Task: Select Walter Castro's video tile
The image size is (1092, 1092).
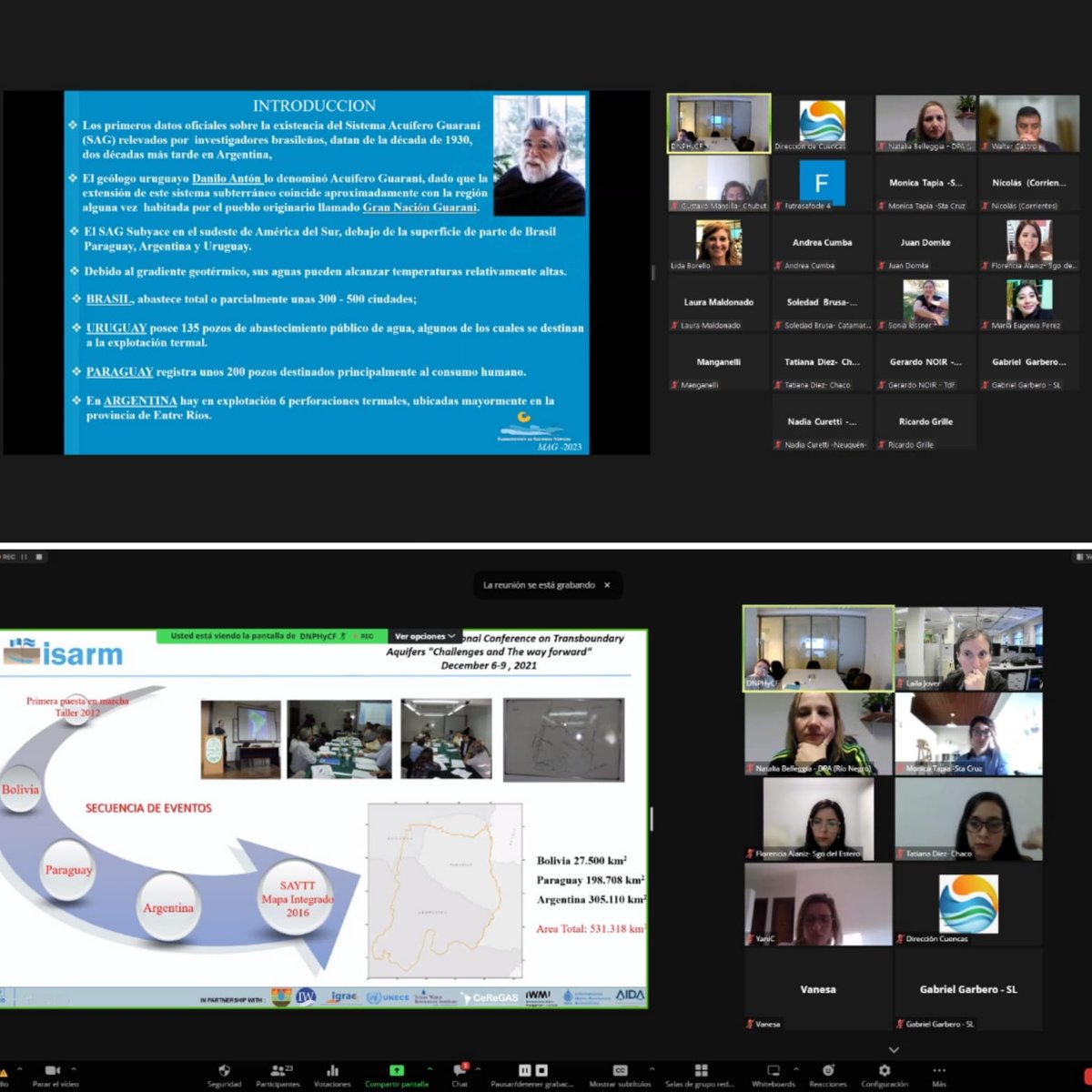Action: click(x=1029, y=123)
